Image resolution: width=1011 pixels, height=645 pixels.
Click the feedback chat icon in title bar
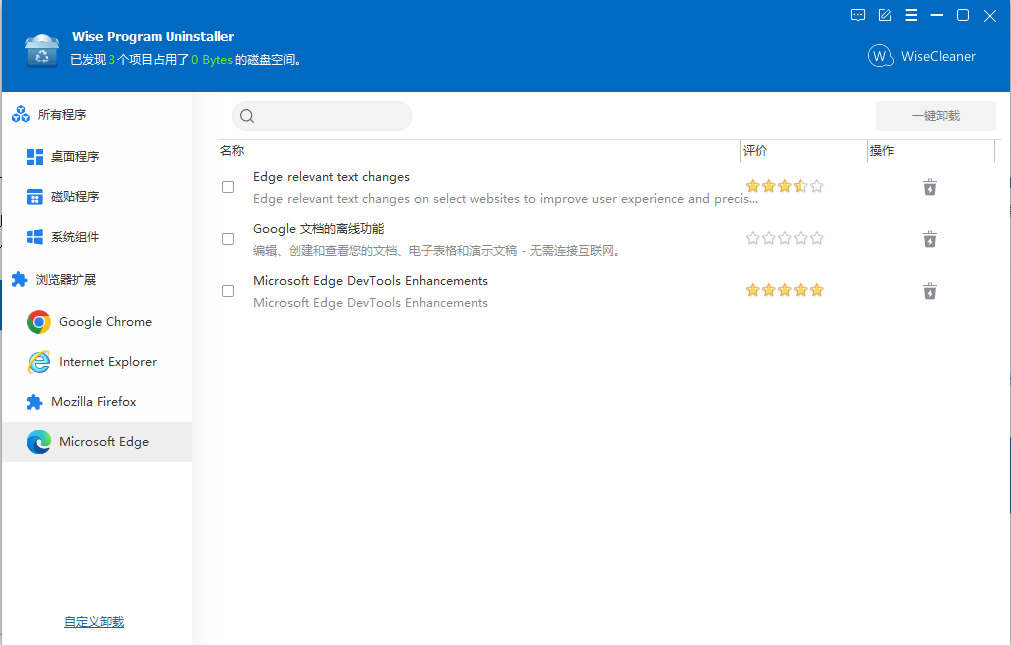[858, 15]
